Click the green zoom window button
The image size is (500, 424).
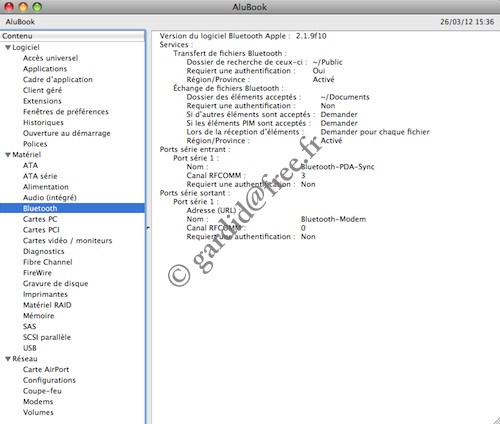pos(37,7)
